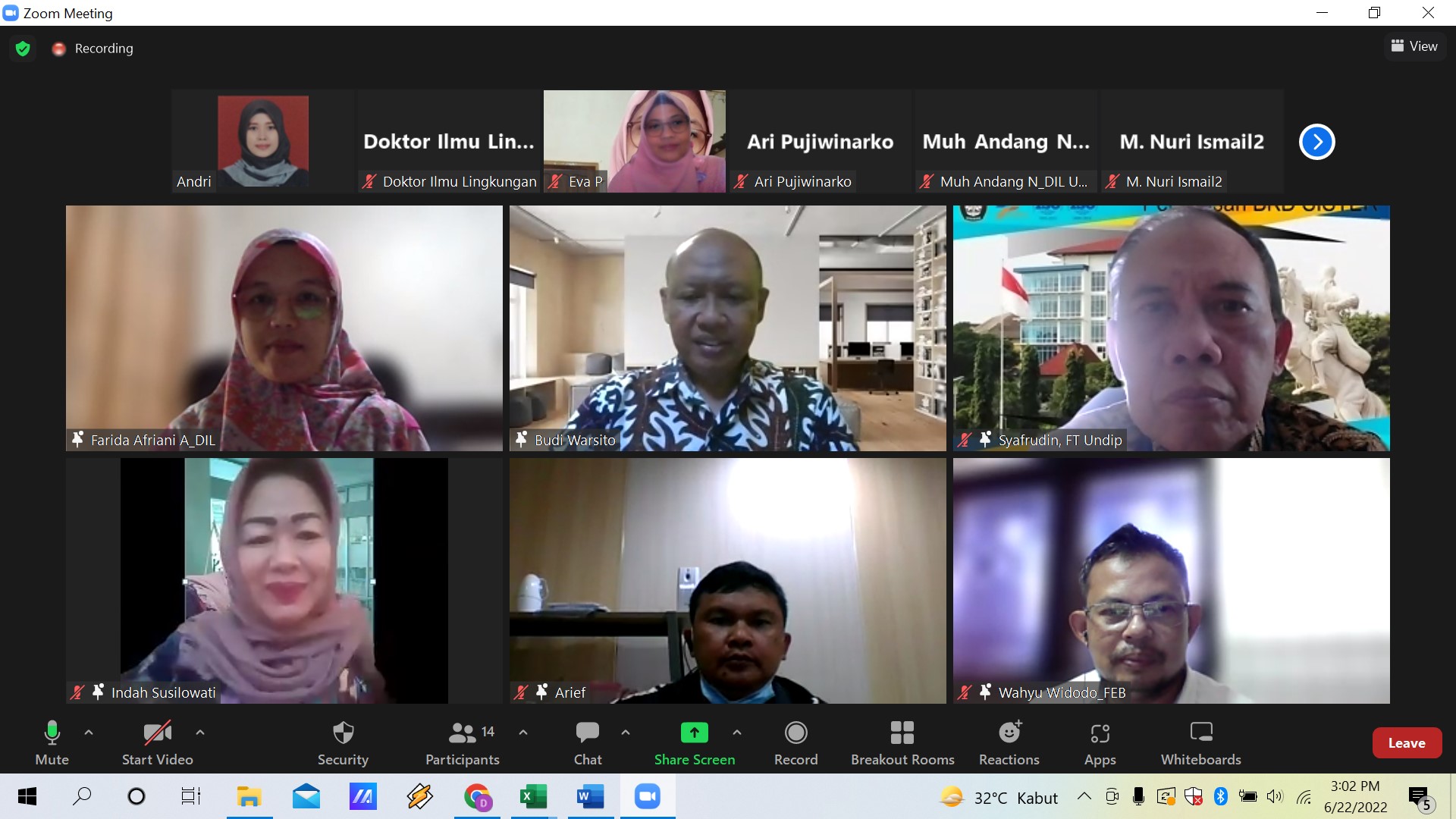1456x819 pixels.
Task: Click the red Leave button
Action: tap(1406, 743)
